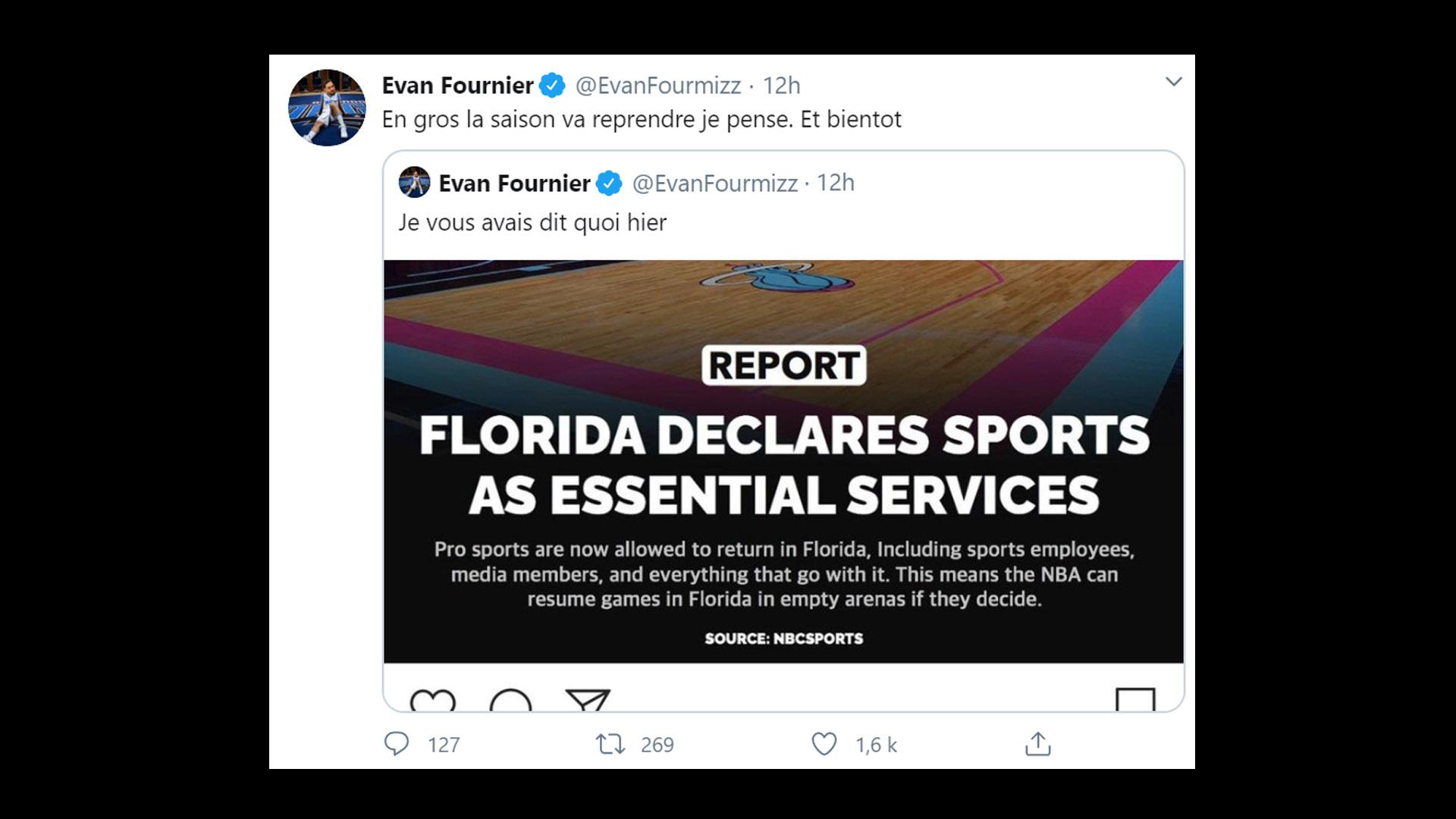Click Evan Fournier's large profile avatar

(327, 108)
